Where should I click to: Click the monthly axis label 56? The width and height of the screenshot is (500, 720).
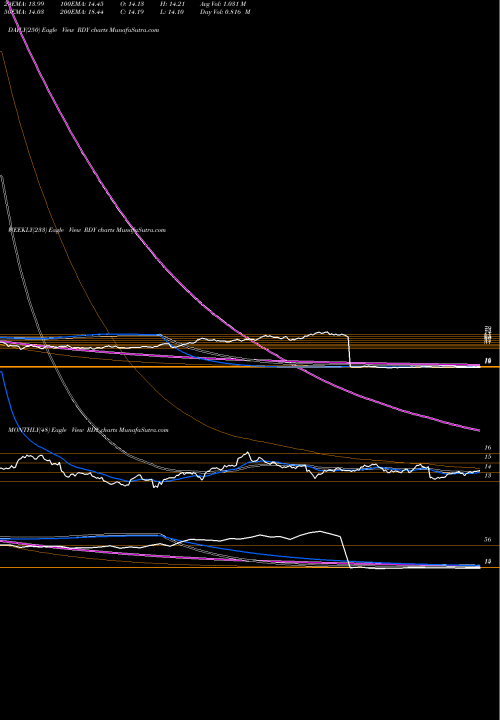point(488,540)
